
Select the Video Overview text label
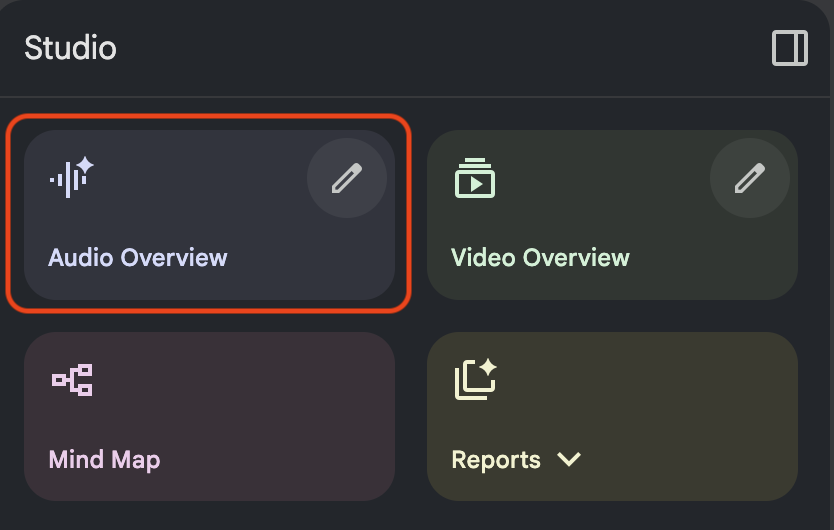click(540, 258)
